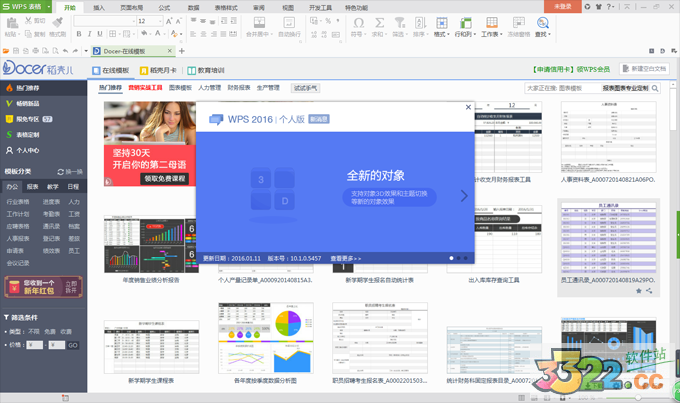Image resolution: width=680 pixels, height=403 pixels.
Task: Click the Freeze Panes (冻结窗格) icon
Action: (519, 23)
